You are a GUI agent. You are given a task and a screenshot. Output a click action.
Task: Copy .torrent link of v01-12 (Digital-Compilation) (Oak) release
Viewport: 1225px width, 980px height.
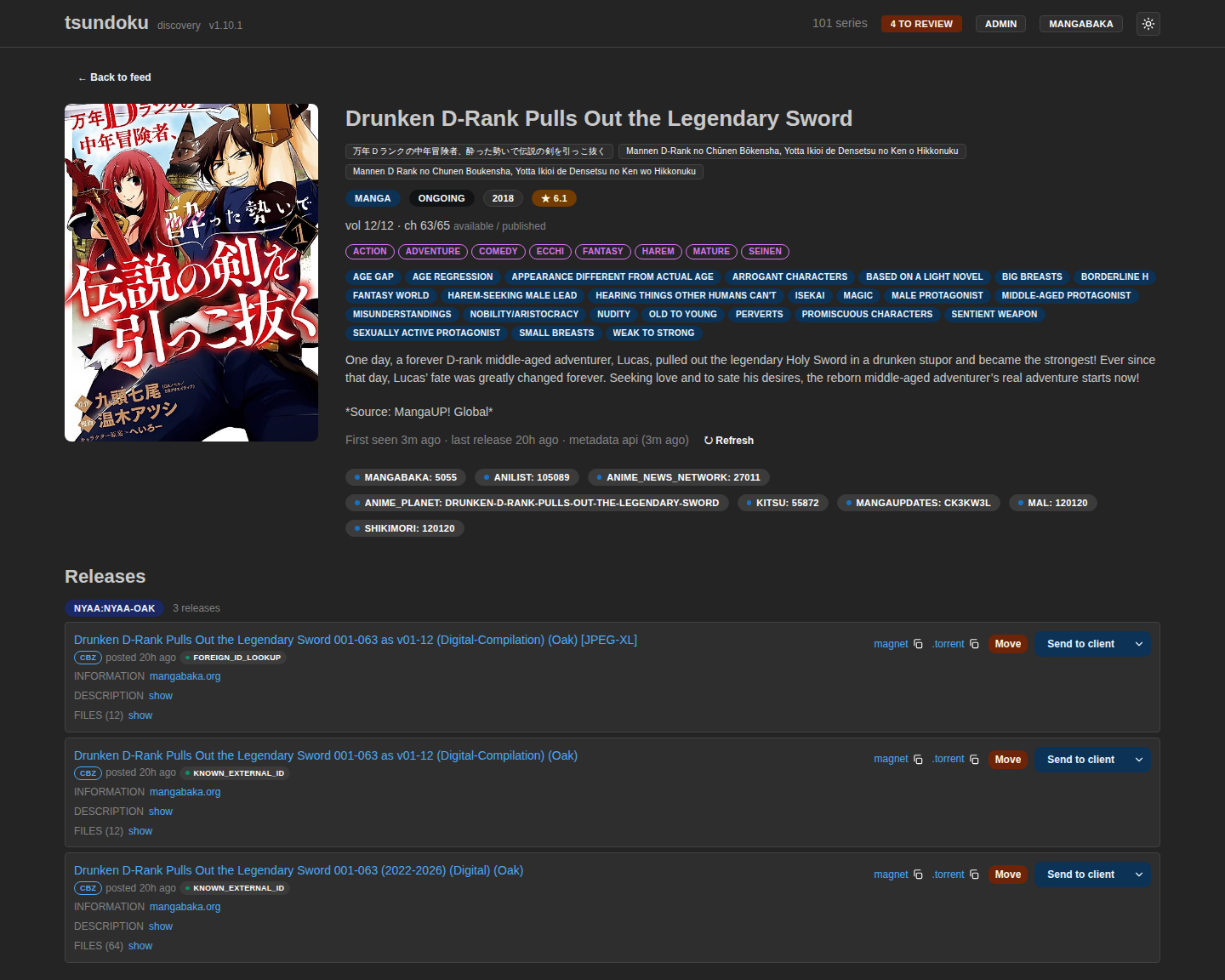974,760
